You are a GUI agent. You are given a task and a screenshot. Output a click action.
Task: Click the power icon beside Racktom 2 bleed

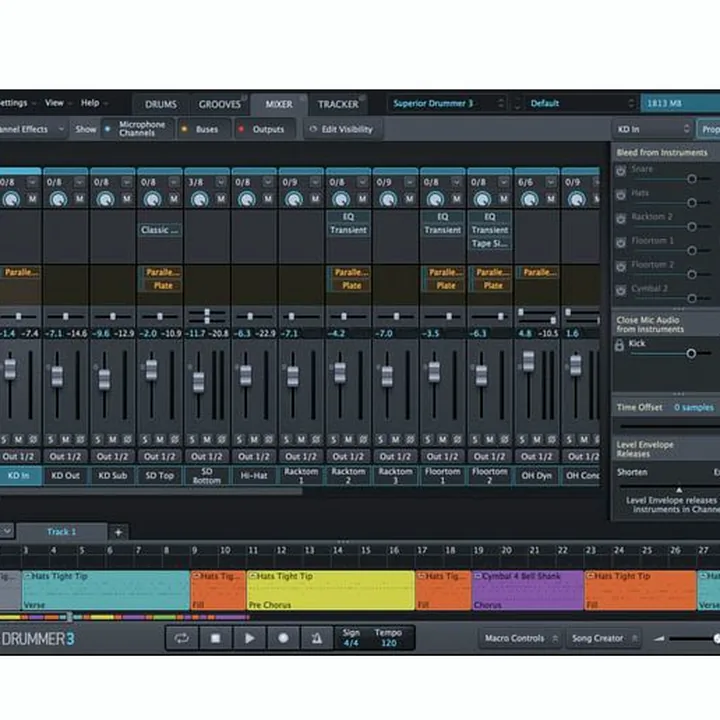point(621,219)
